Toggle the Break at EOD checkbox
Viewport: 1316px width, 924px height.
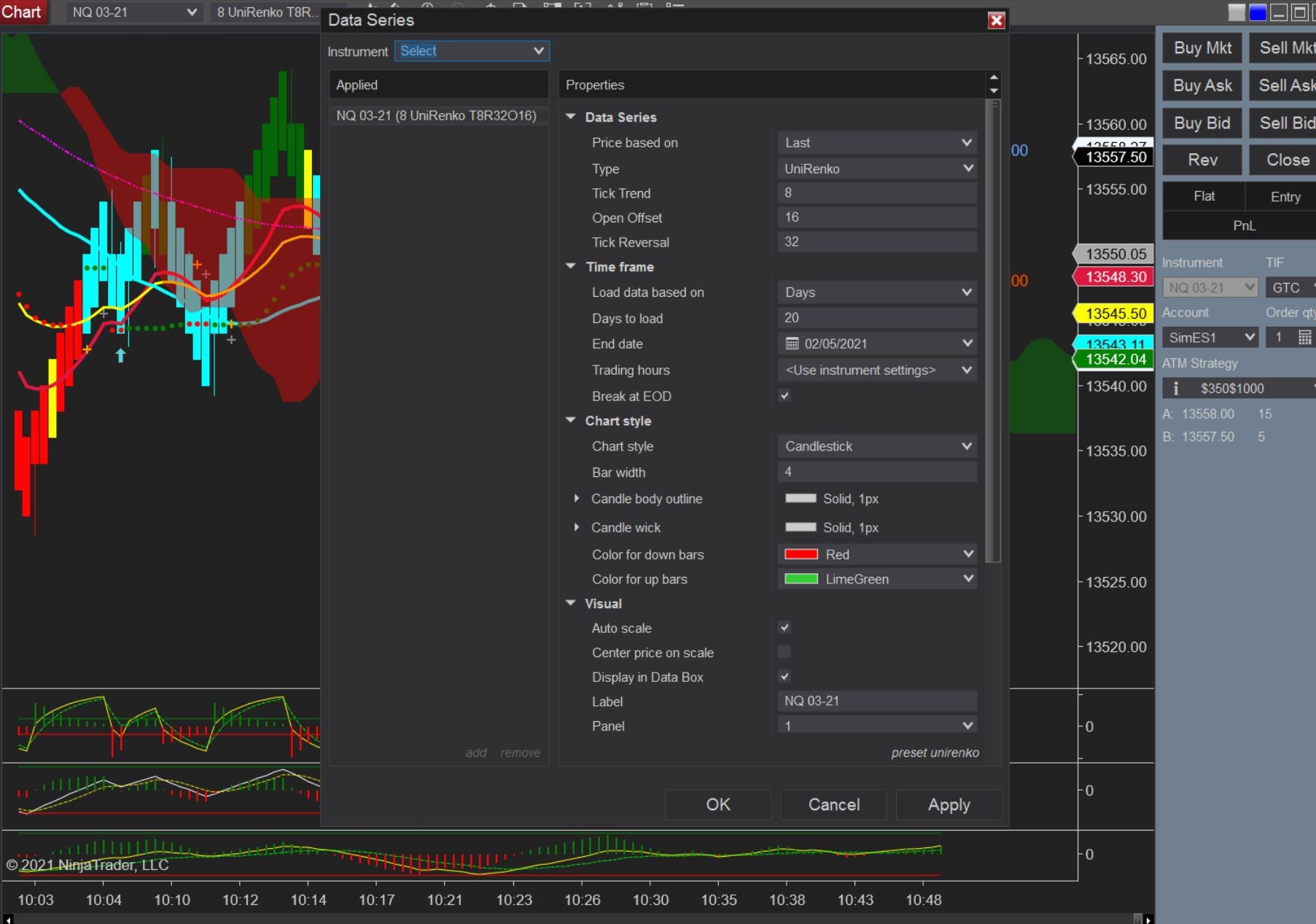(784, 396)
